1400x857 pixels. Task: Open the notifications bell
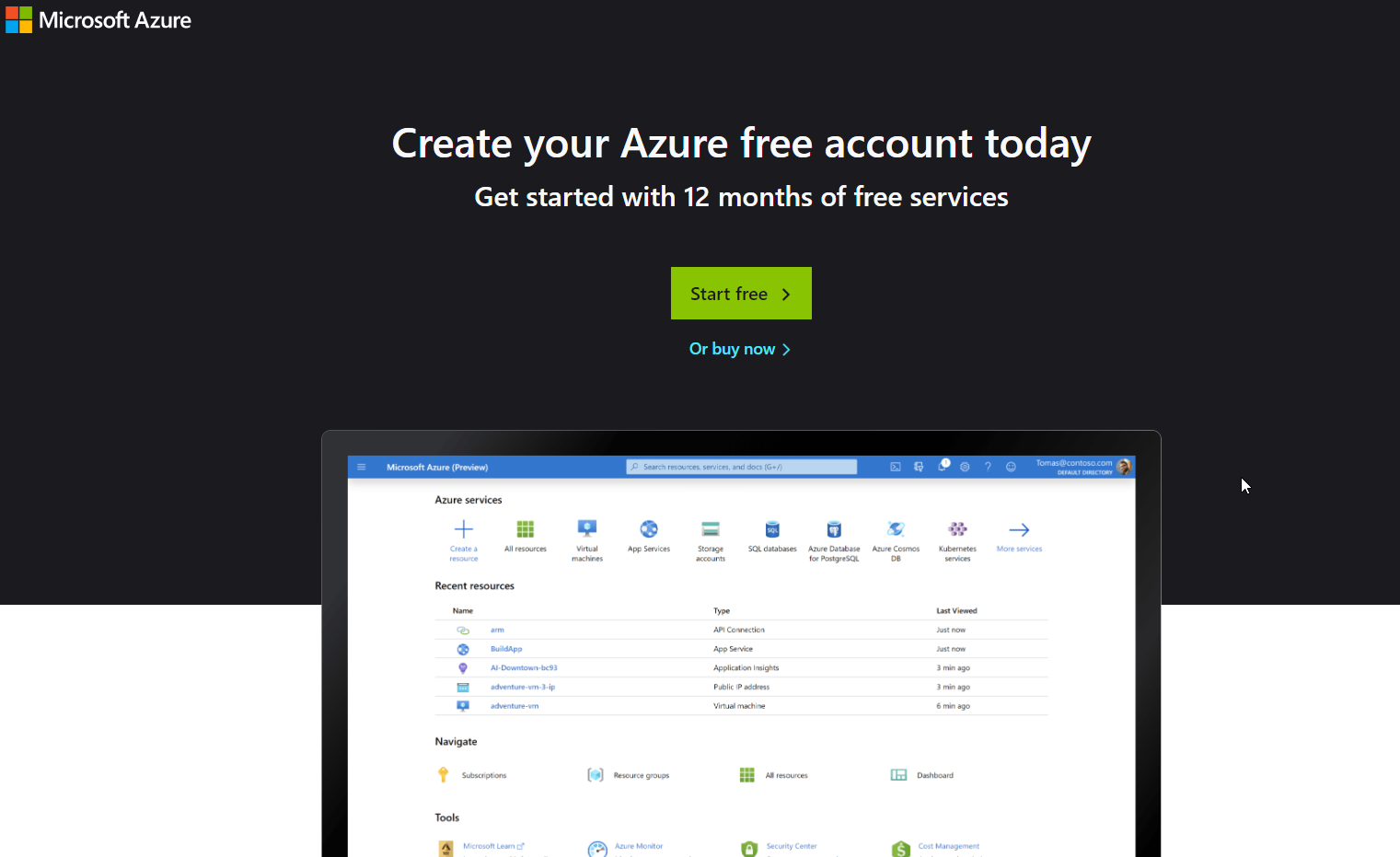(943, 467)
